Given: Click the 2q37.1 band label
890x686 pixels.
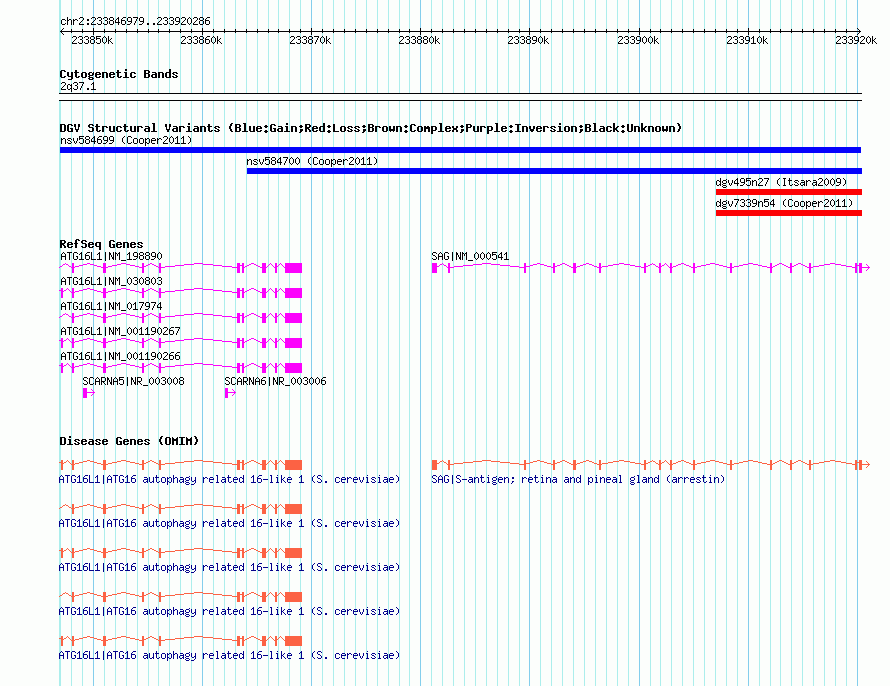Looking at the screenshot, I should (x=78, y=86).
